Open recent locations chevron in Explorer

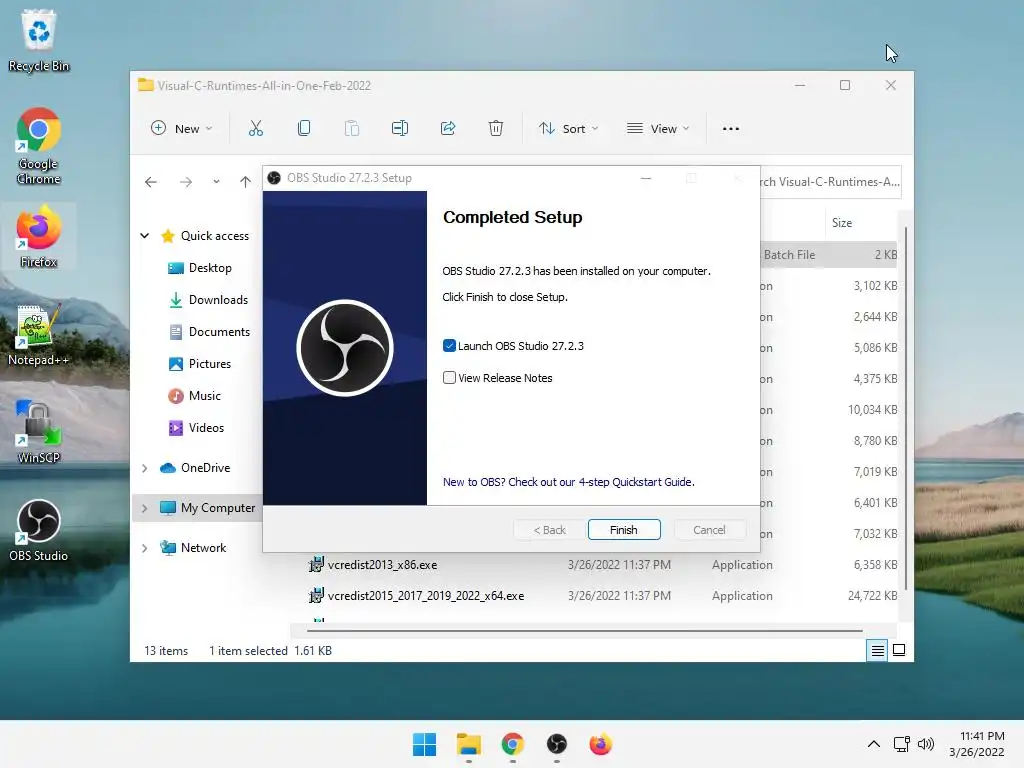[216, 182]
